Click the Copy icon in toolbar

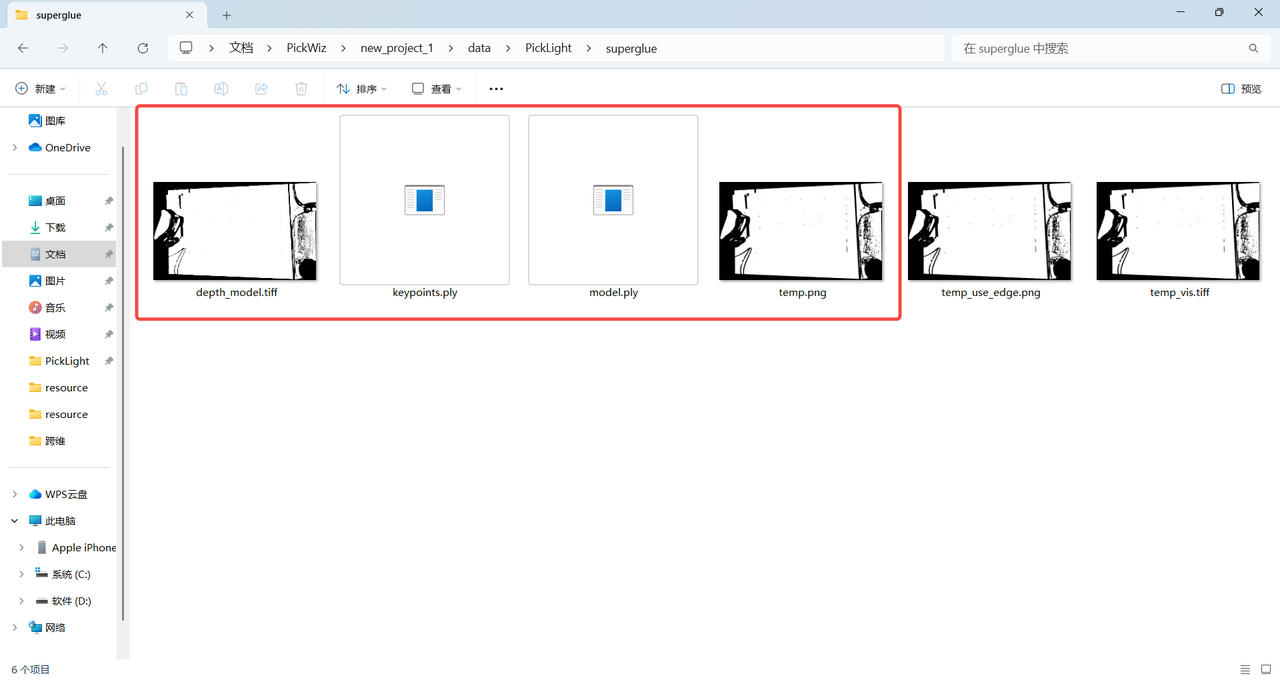coord(141,89)
